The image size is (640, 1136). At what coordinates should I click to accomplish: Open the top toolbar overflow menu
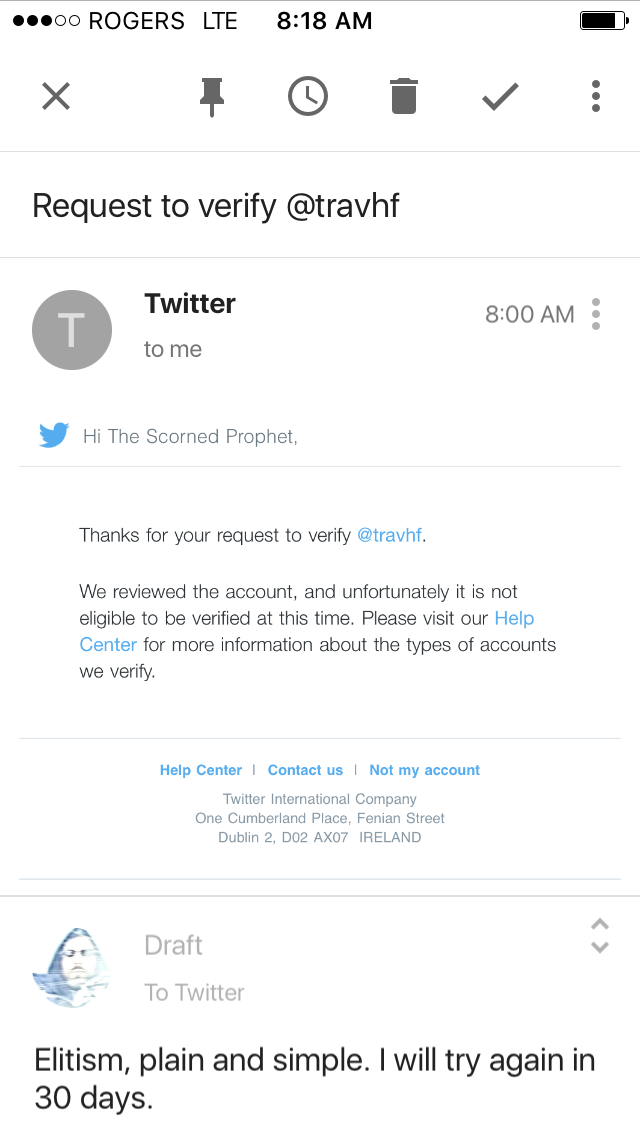click(596, 96)
